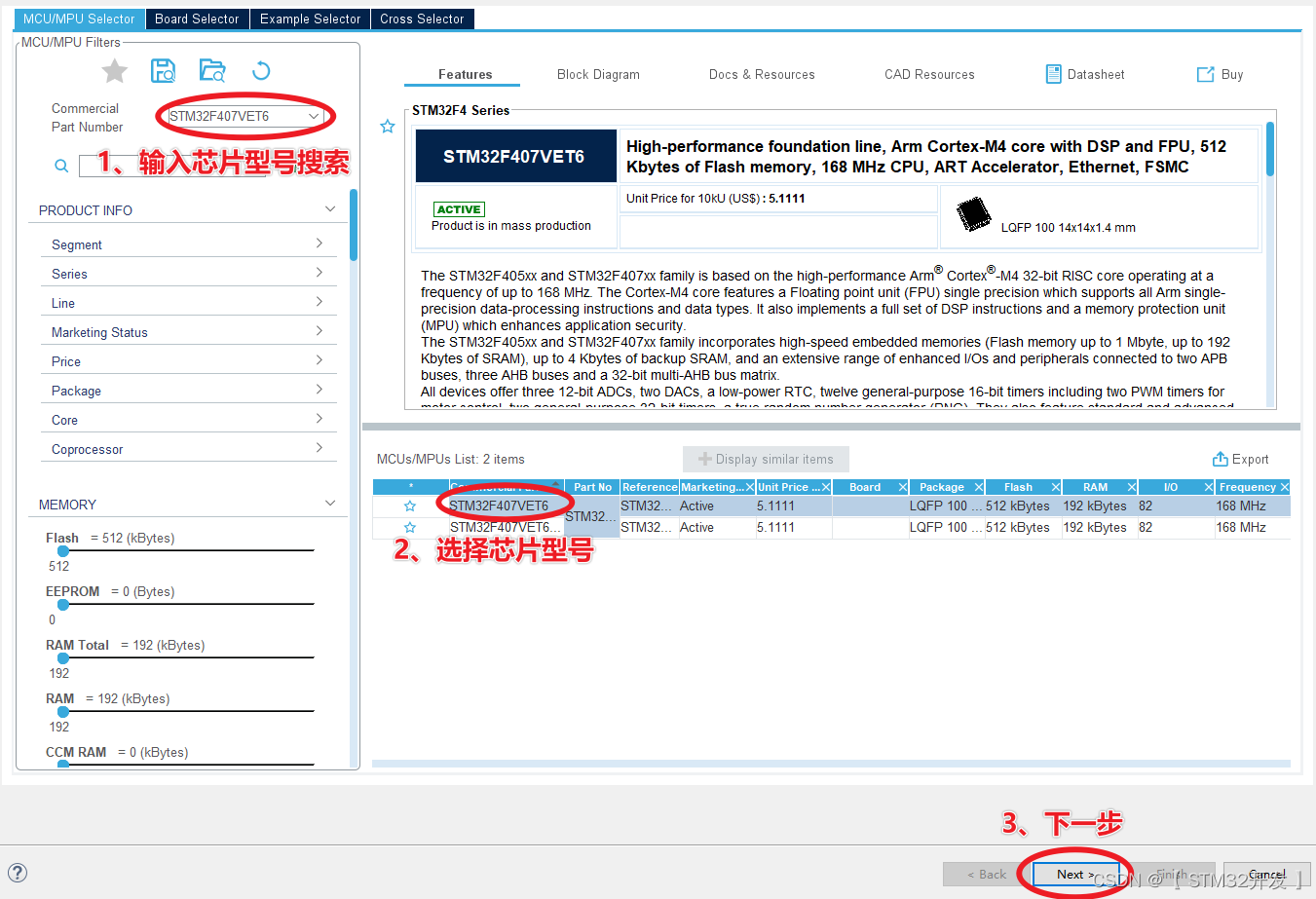This screenshot has height=899, width=1316.
Task: Click the save search filter icon
Action: coord(163,70)
